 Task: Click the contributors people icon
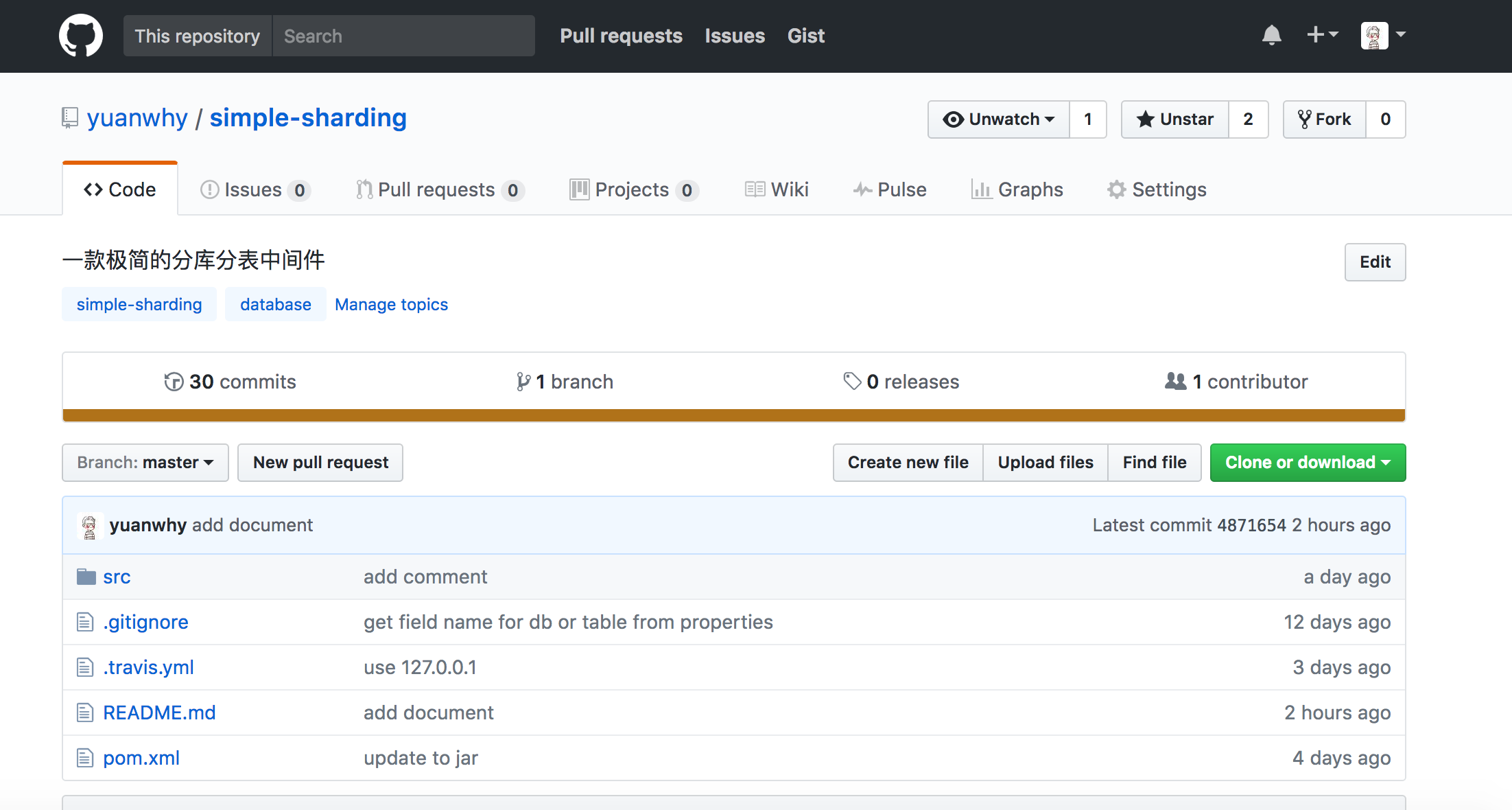click(1175, 382)
